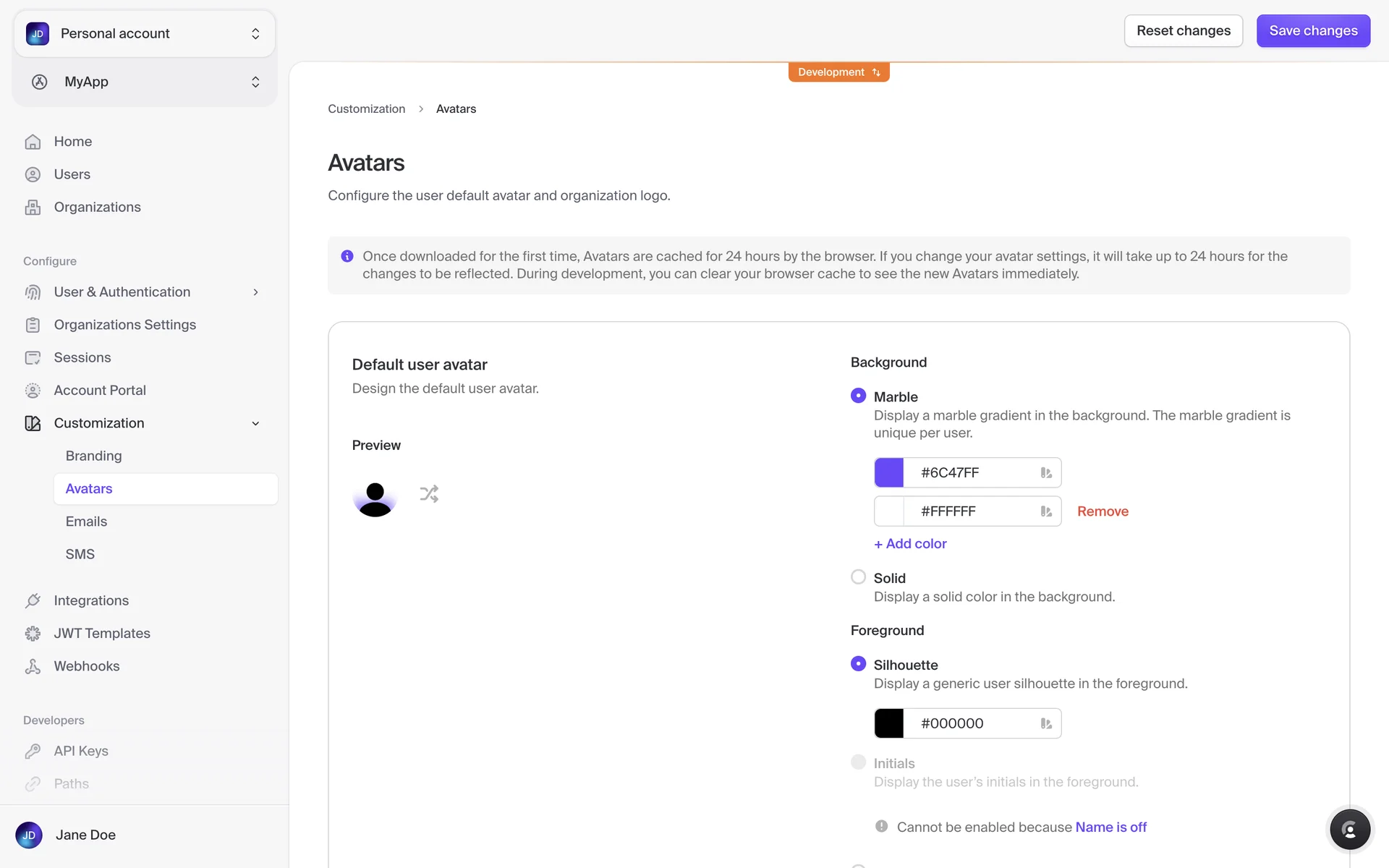Open the support chat bubble icon
The width and height of the screenshot is (1389, 868).
pos(1349,830)
